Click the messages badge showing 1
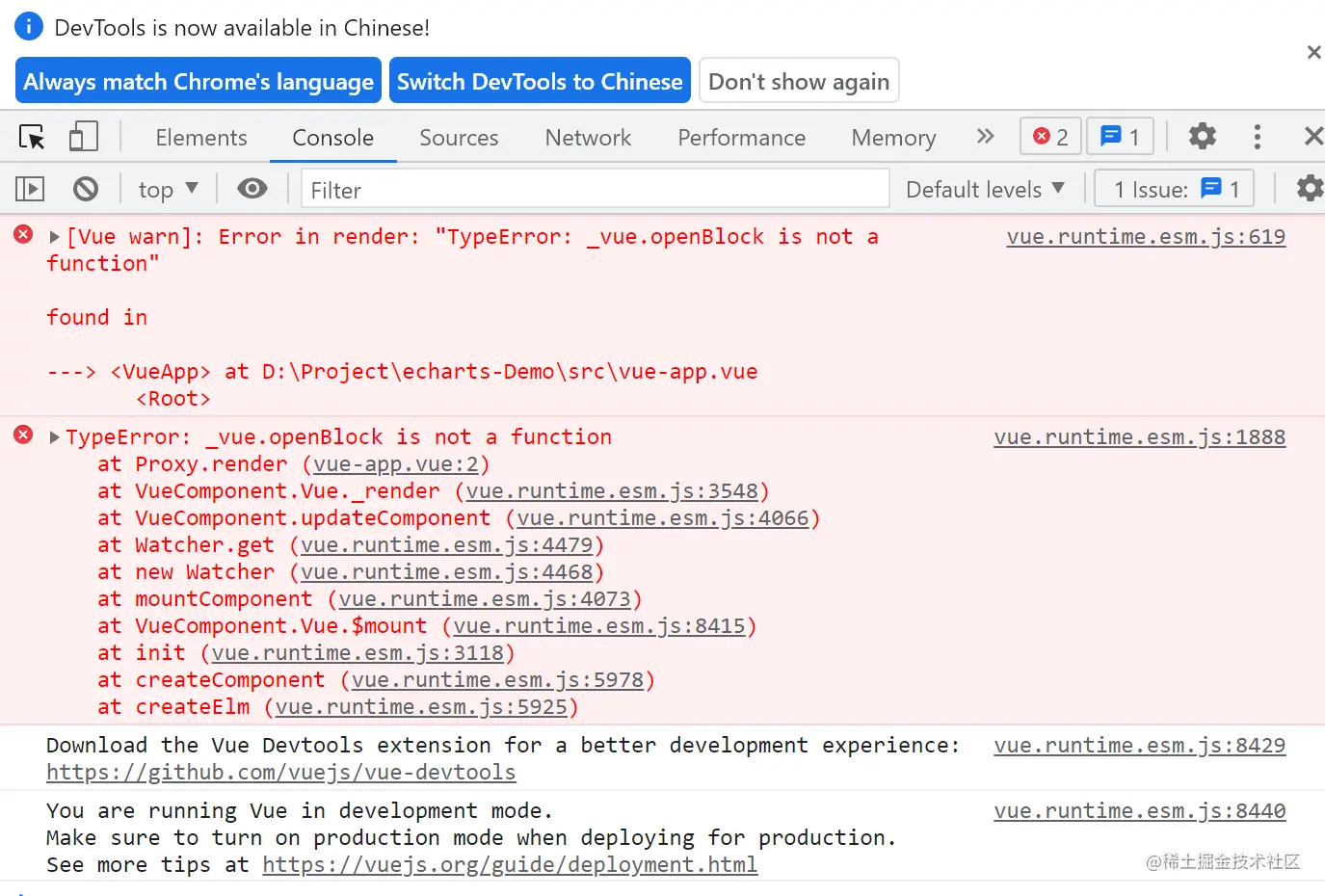Viewport: 1325px width, 896px height. pyautogui.click(x=1120, y=137)
